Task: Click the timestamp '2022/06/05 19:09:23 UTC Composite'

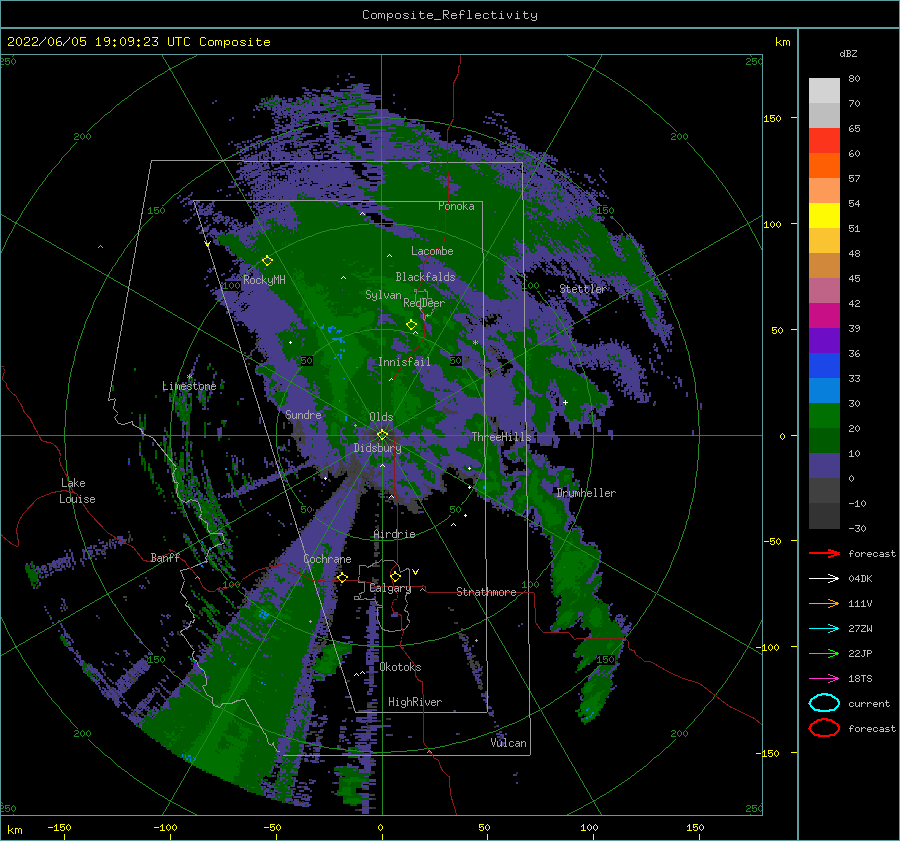Action: [138, 42]
